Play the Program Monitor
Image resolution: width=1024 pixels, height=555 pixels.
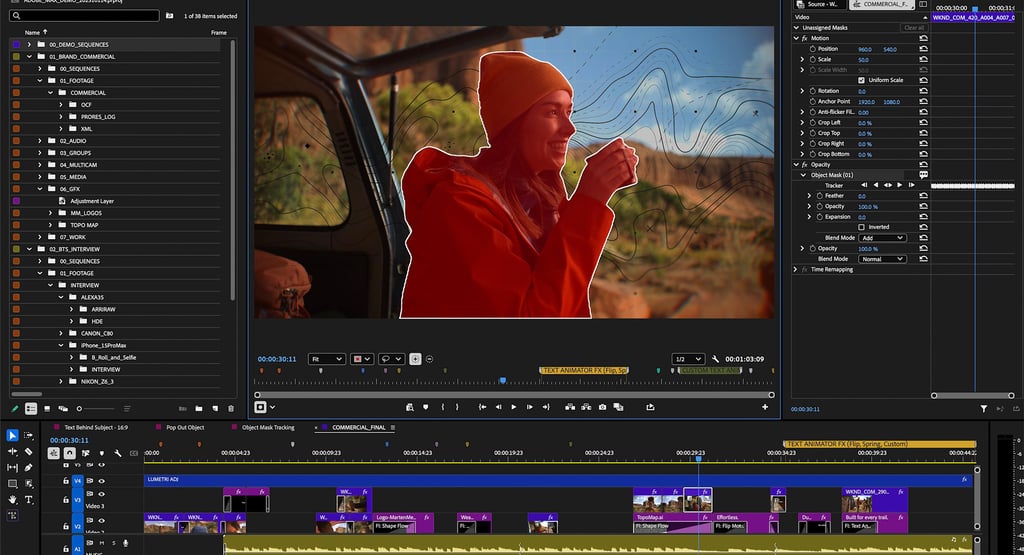pyautogui.click(x=514, y=407)
